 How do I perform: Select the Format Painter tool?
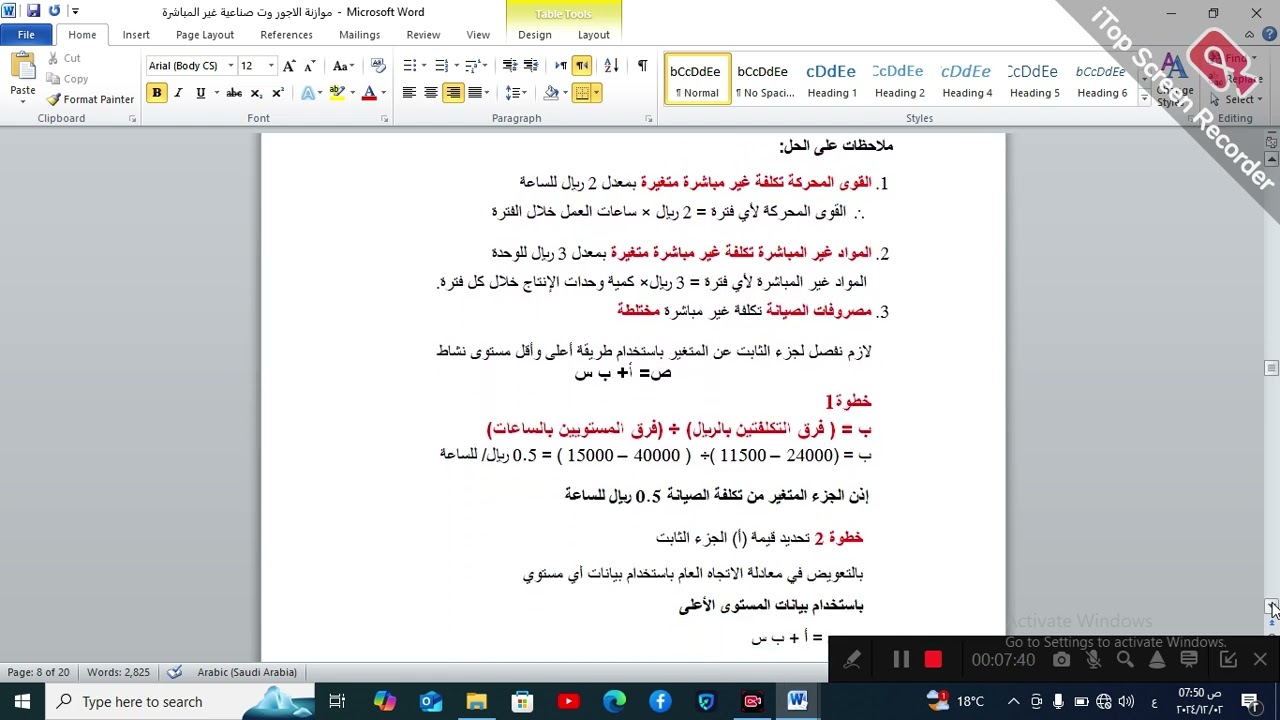(90, 99)
